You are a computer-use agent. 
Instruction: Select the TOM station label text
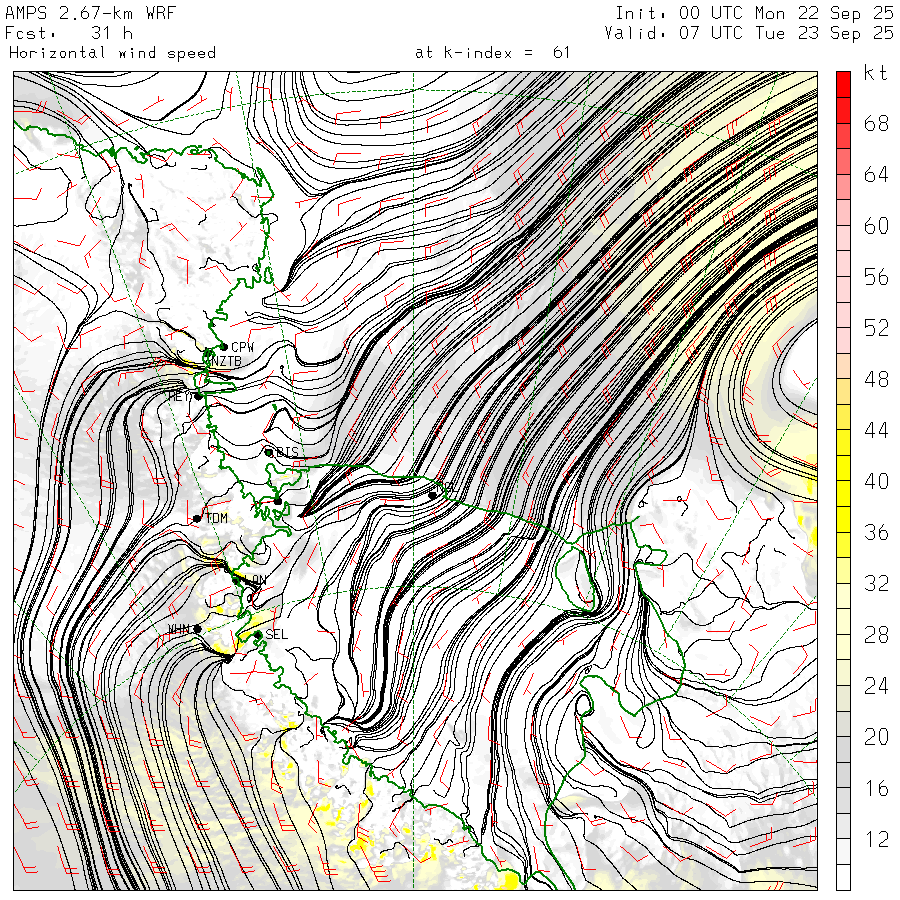click(x=216, y=518)
